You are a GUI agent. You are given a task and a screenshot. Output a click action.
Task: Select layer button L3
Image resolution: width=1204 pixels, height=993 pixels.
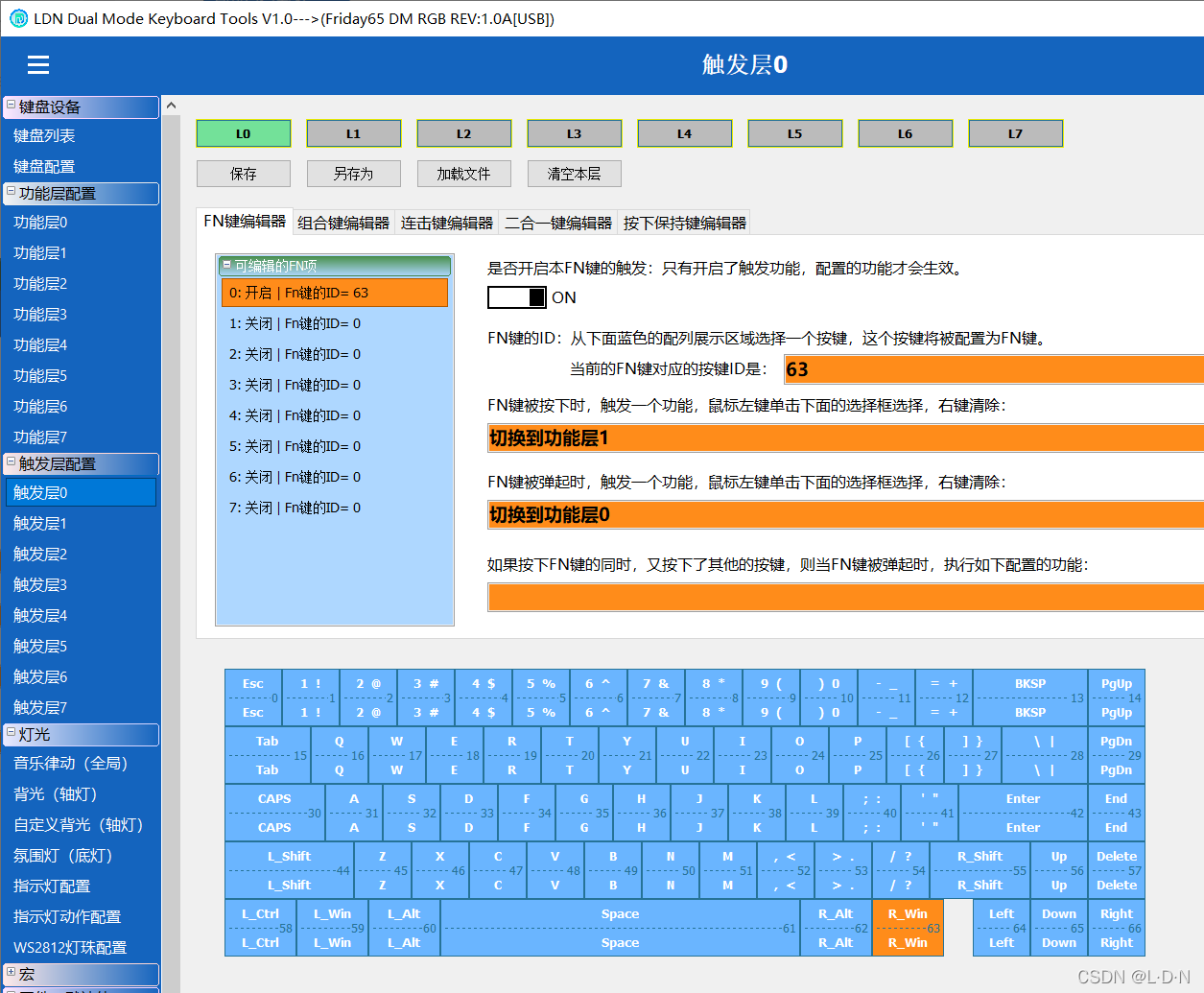(x=574, y=133)
